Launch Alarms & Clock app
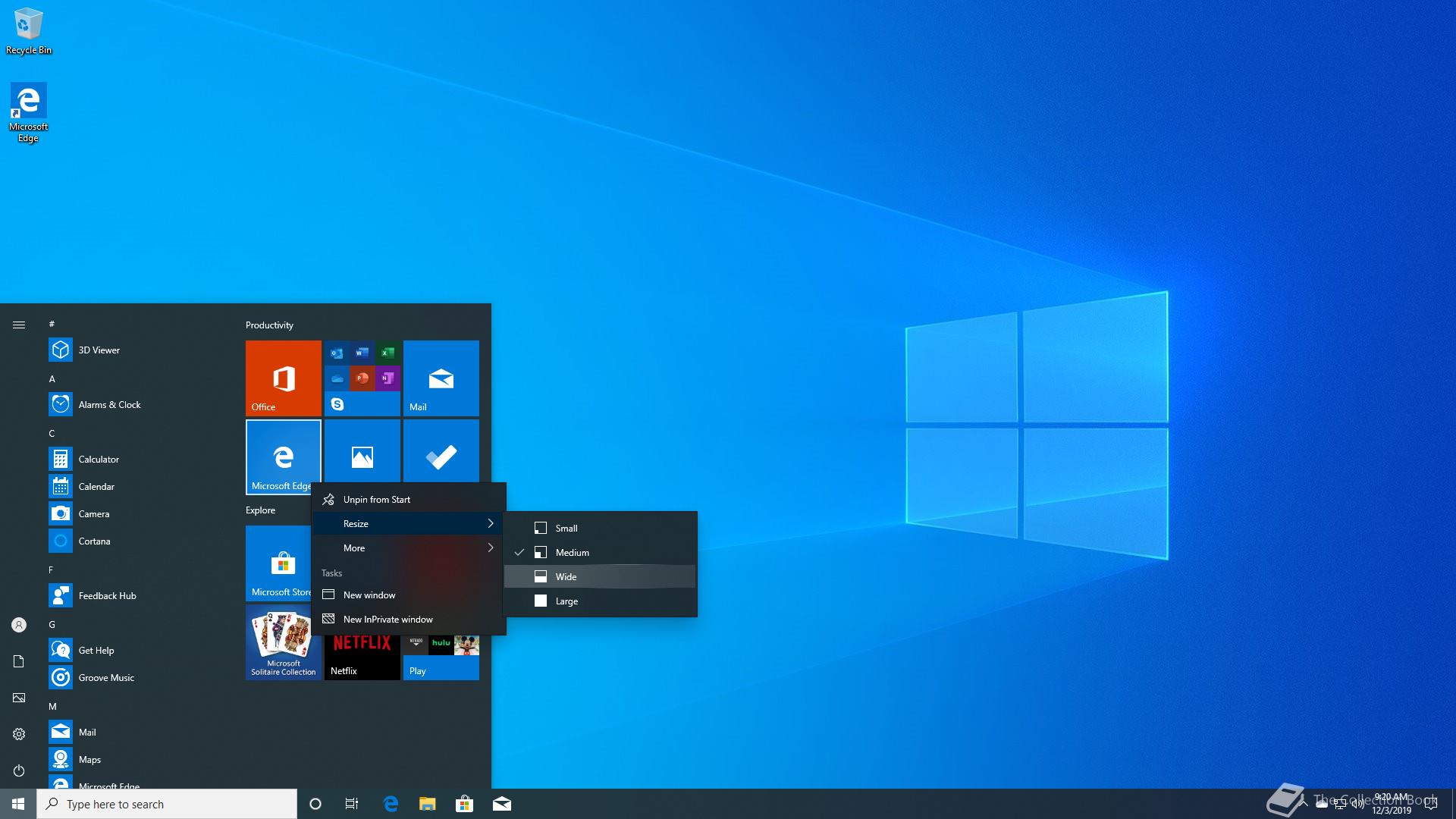1456x819 pixels. coord(138,405)
